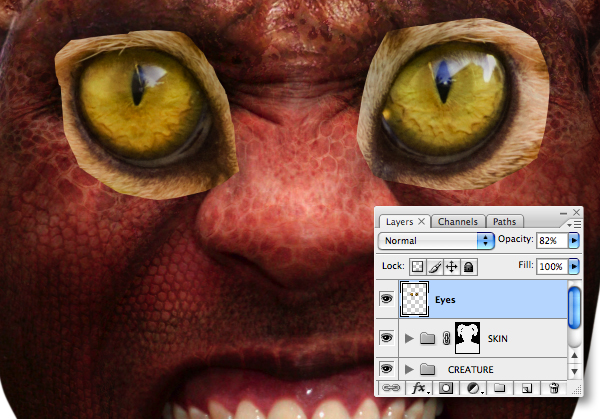Click the link layers icon
The image size is (600, 419).
[391, 388]
